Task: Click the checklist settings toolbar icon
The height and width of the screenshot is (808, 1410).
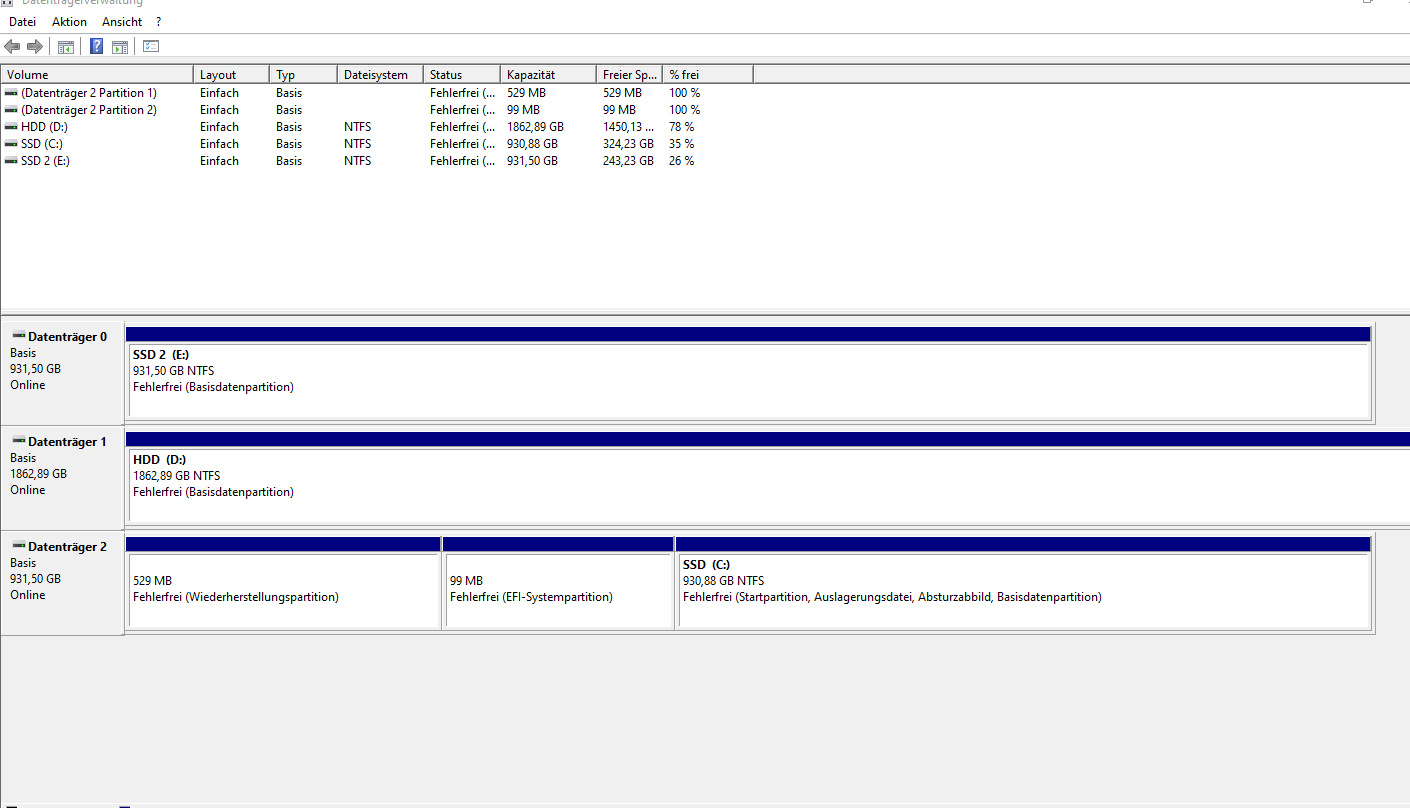Action: point(152,46)
